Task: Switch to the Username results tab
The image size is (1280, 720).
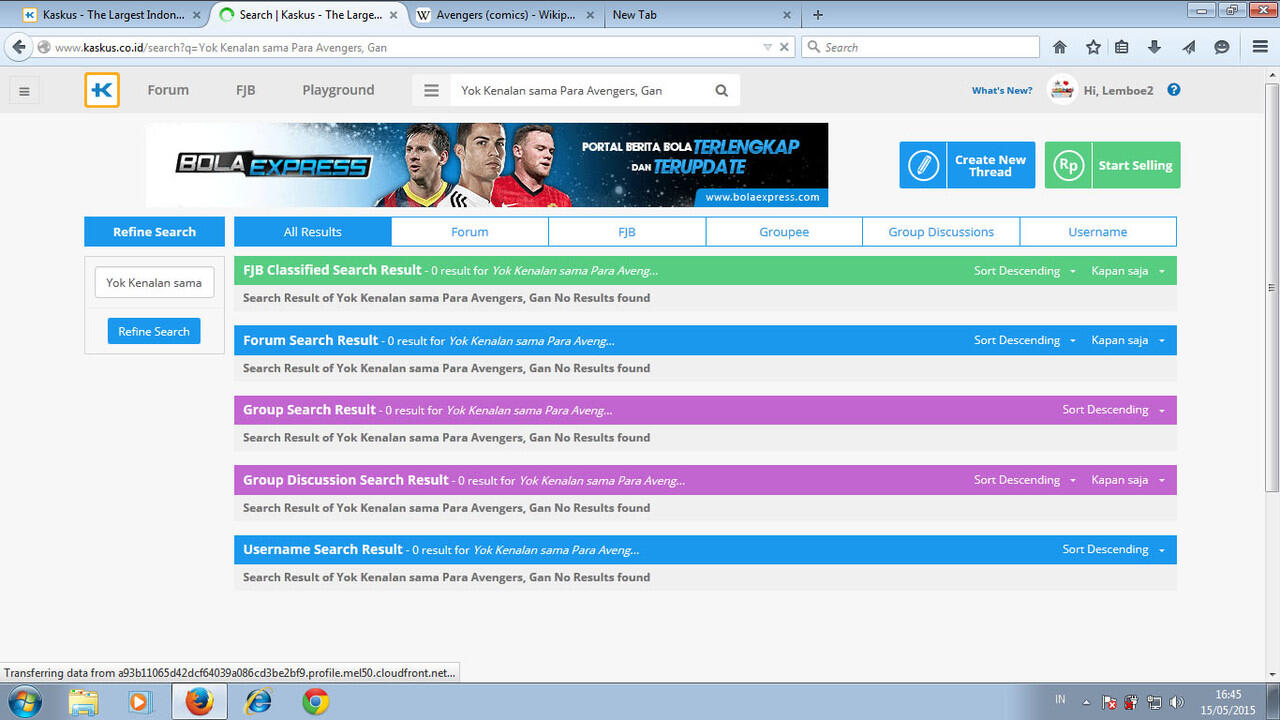Action: [1098, 232]
